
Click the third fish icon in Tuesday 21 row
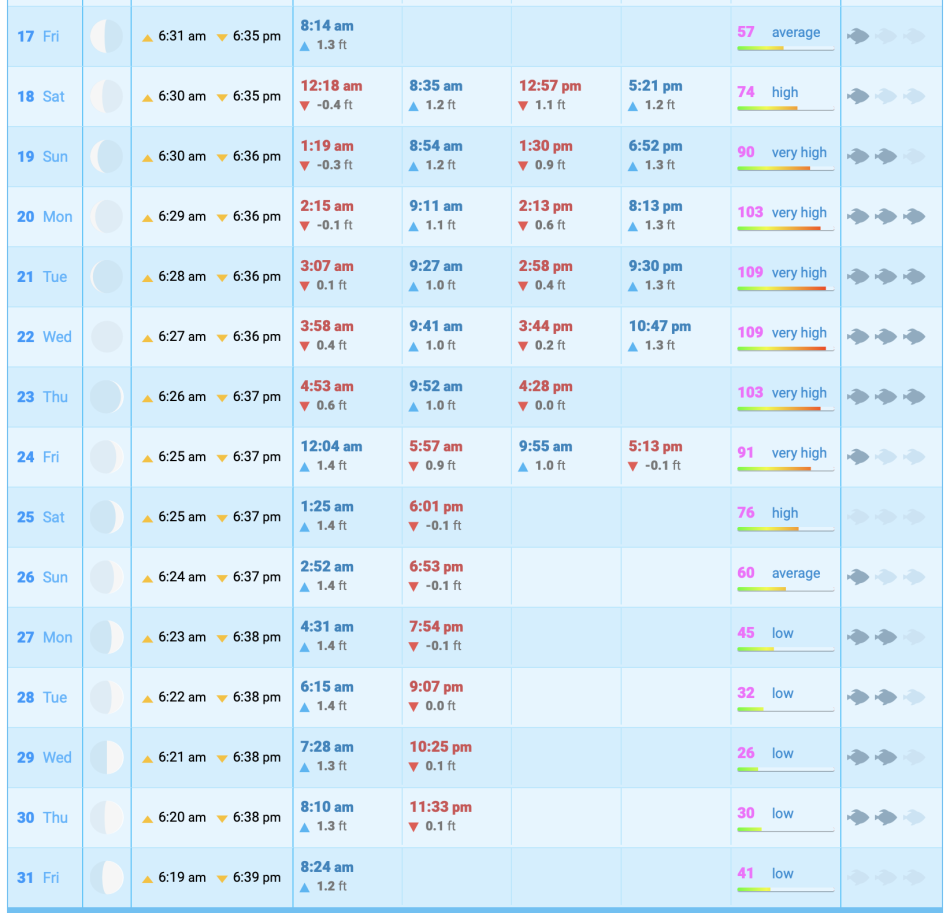coord(914,276)
